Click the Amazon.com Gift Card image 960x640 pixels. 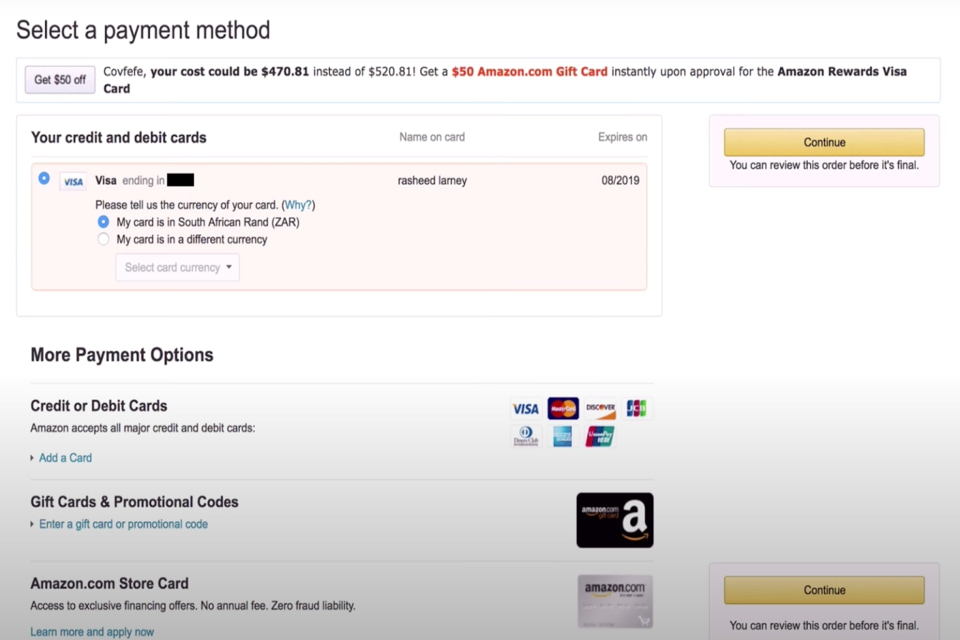point(614,519)
